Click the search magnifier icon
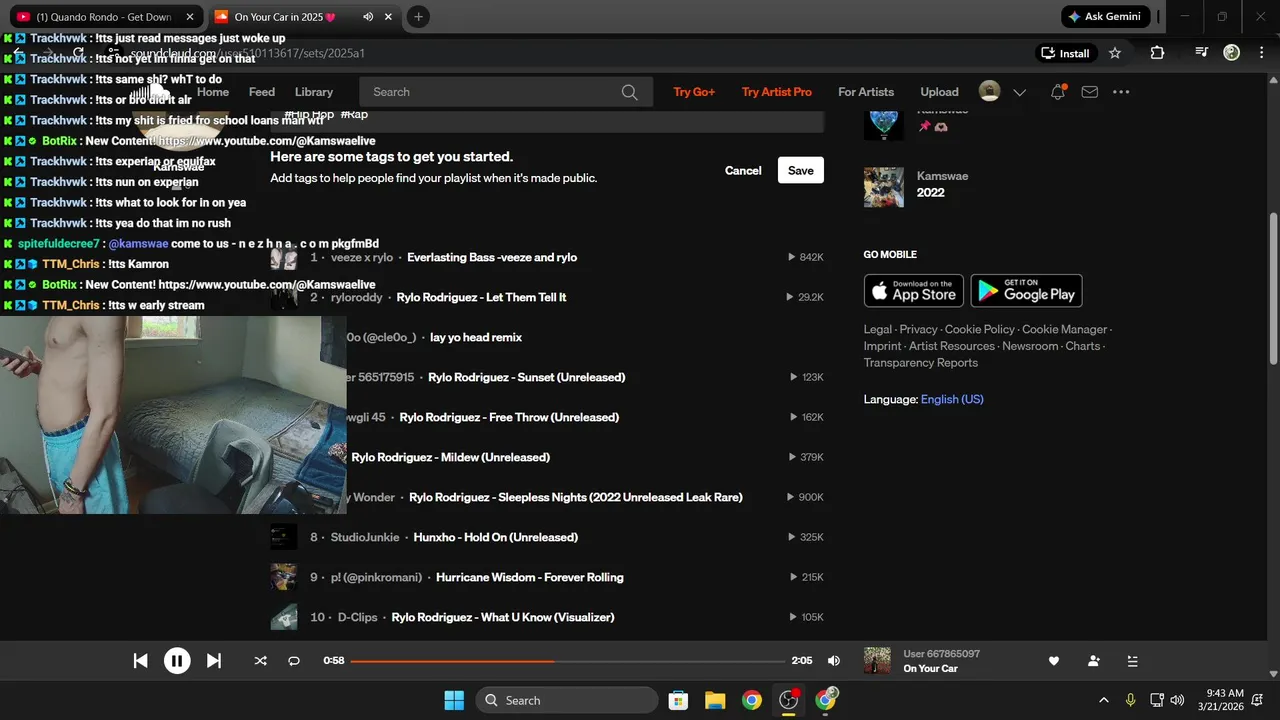The width and height of the screenshot is (1280, 720). click(629, 92)
